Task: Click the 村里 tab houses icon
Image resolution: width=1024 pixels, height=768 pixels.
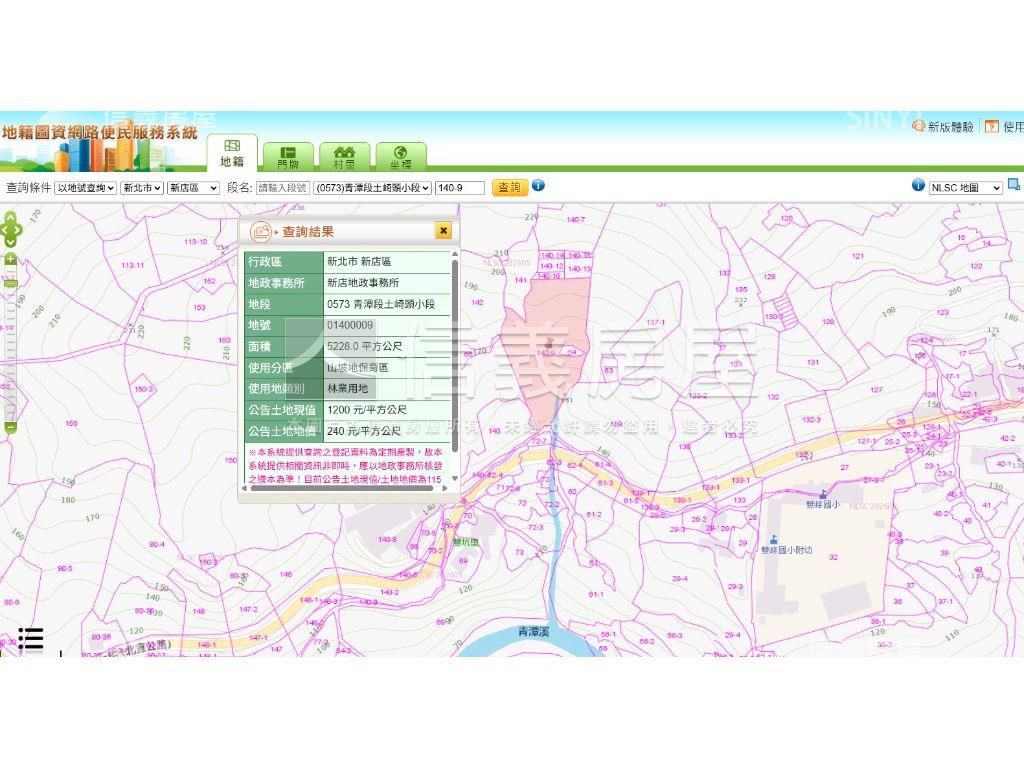Action: 344,152
